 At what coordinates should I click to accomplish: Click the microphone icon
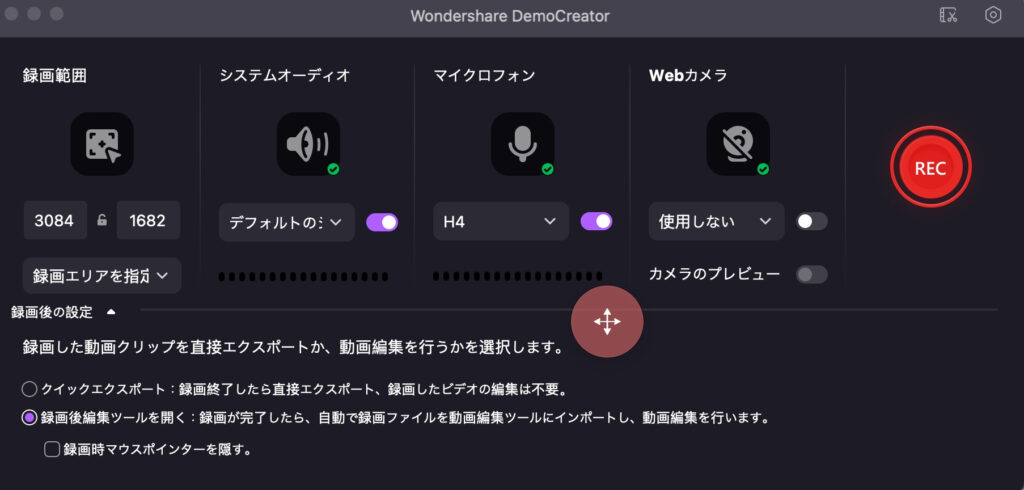point(522,144)
